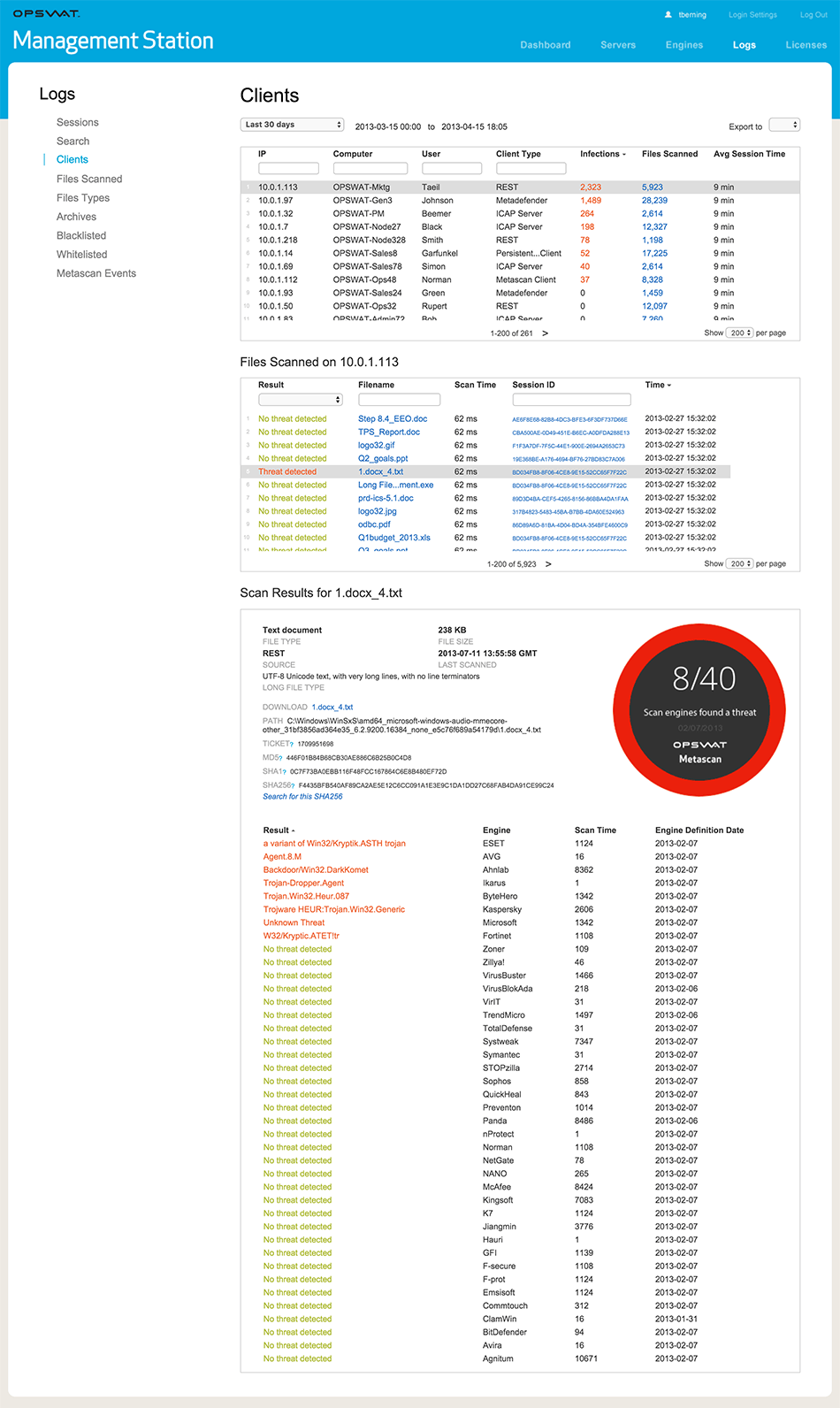Open help icon next to MD5
This screenshot has width=840, height=1408.
tap(279, 758)
